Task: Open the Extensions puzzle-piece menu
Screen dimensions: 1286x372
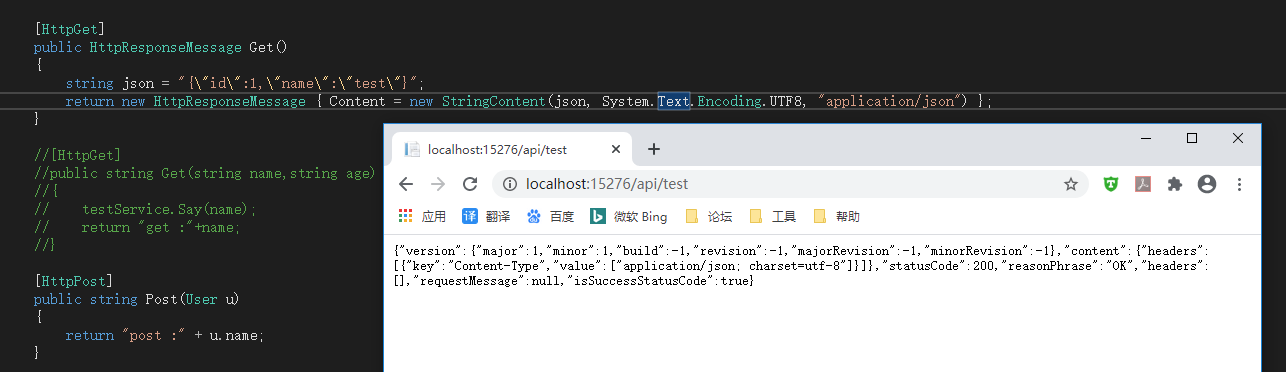Action: click(x=1175, y=184)
